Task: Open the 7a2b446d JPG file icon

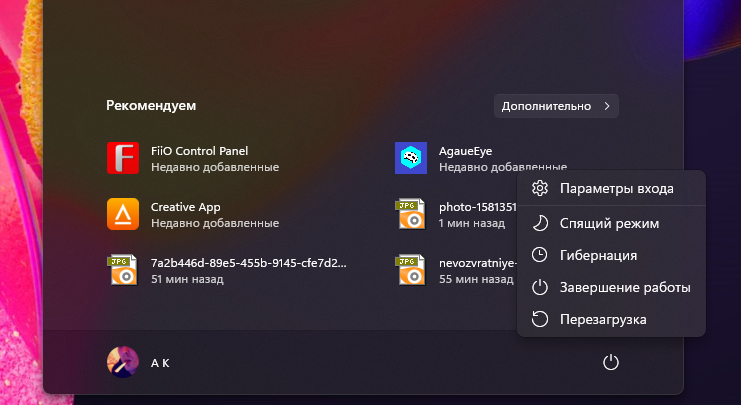Action: pos(122,270)
